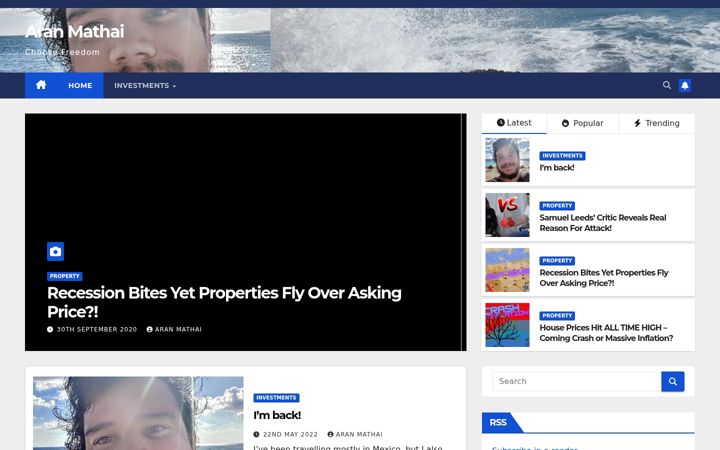
Task: Click INVESTMENTS badge in the Latest list
Action: pos(562,156)
